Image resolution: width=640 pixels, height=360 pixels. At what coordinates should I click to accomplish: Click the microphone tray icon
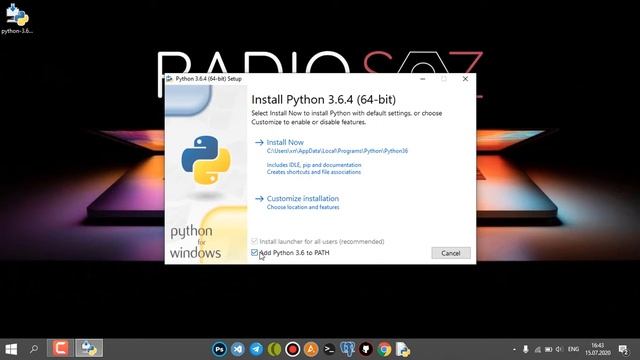(x=526, y=349)
